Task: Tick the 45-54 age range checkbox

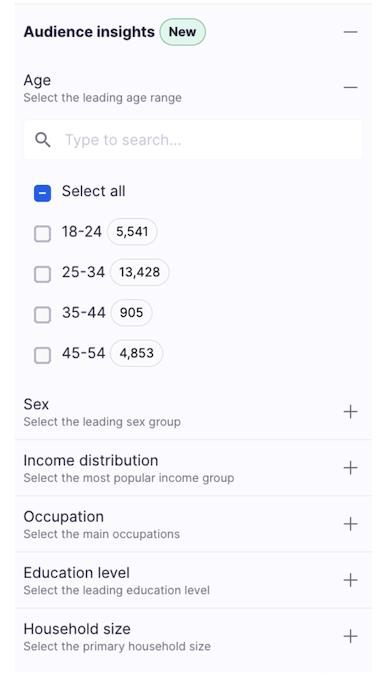Action: pos(42,355)
